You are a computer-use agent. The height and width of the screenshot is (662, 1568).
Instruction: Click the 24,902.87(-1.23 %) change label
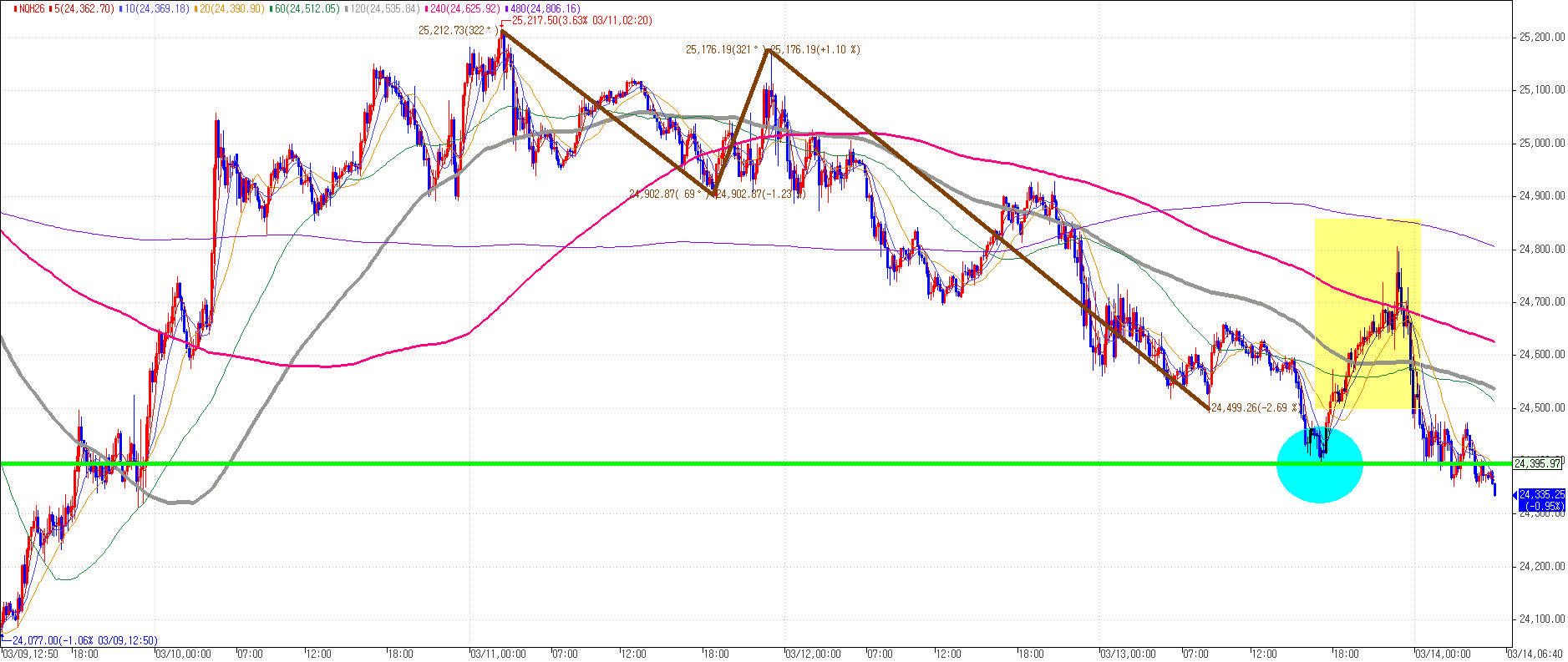pyautogui.click(x=760, y=195)
